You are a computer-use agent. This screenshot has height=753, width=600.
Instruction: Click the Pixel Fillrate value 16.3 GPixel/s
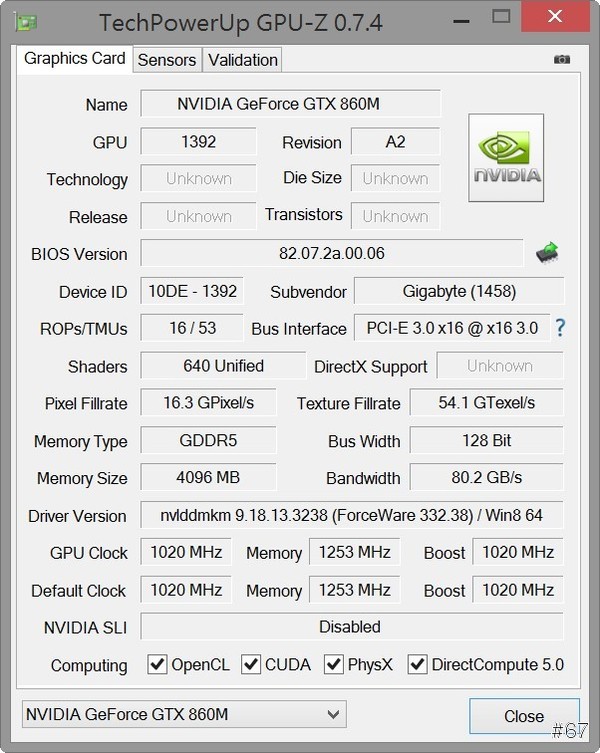click(208, 402)
